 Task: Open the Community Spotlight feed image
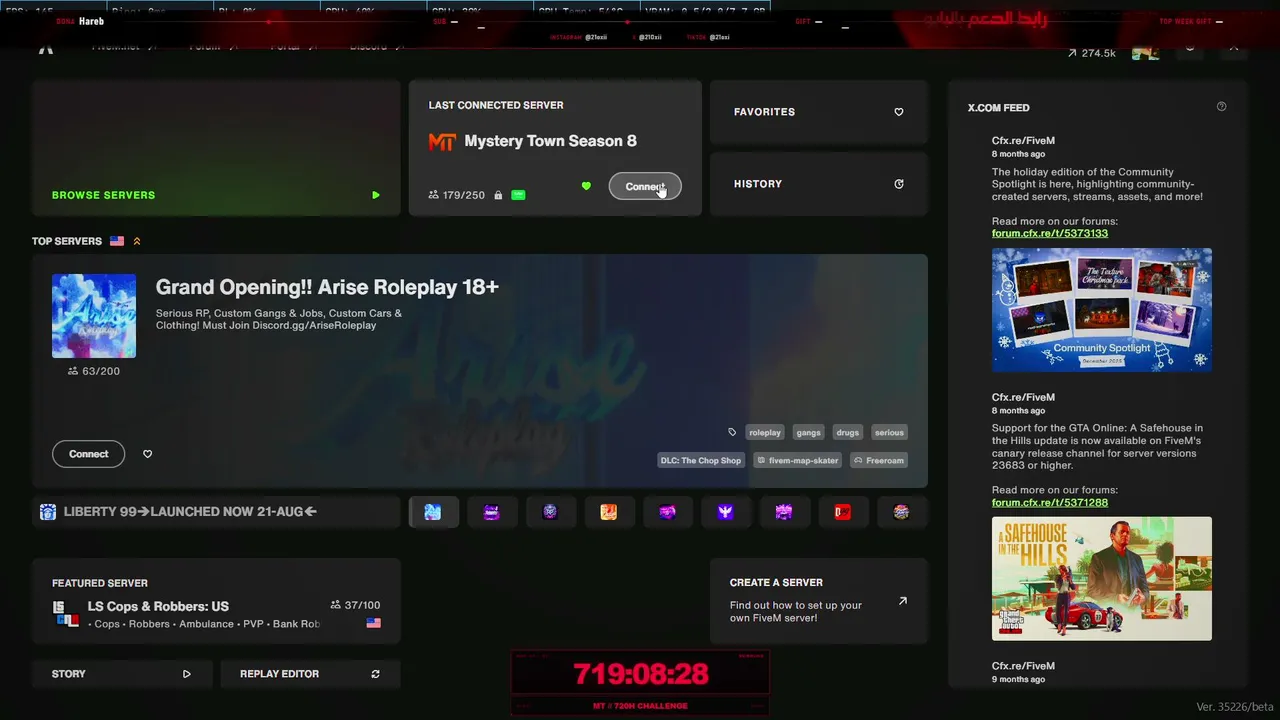coord(1102,310)
